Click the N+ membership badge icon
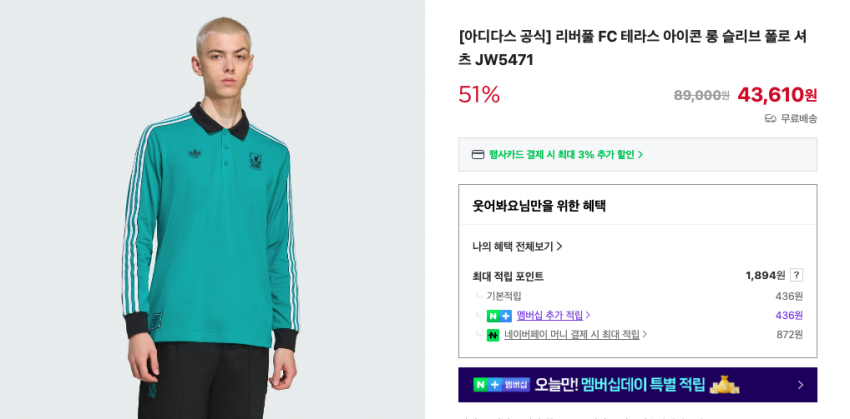 pos(499,315)
